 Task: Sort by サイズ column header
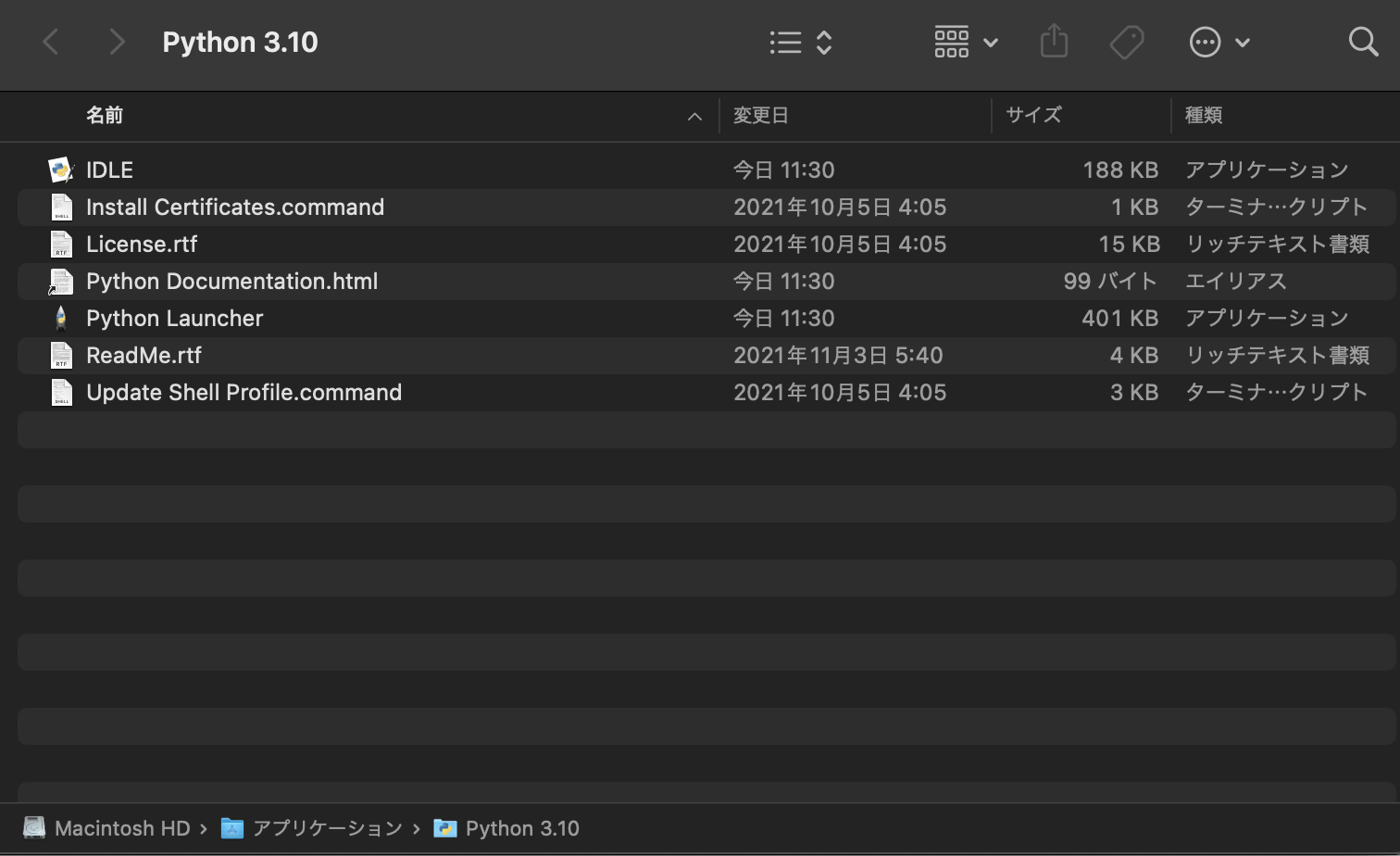(x=1033, y=116)
